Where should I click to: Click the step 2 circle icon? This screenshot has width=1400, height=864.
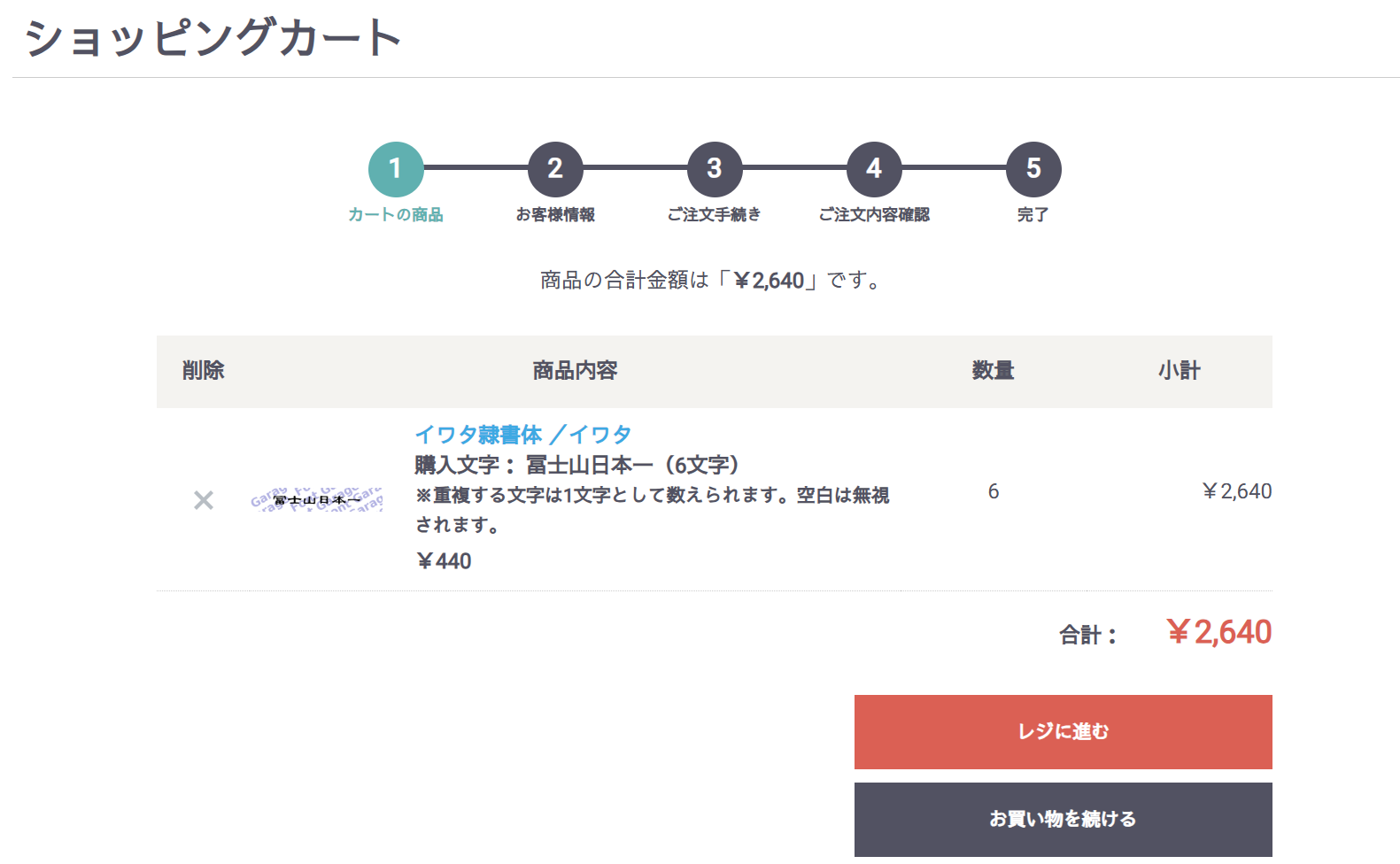555,169
